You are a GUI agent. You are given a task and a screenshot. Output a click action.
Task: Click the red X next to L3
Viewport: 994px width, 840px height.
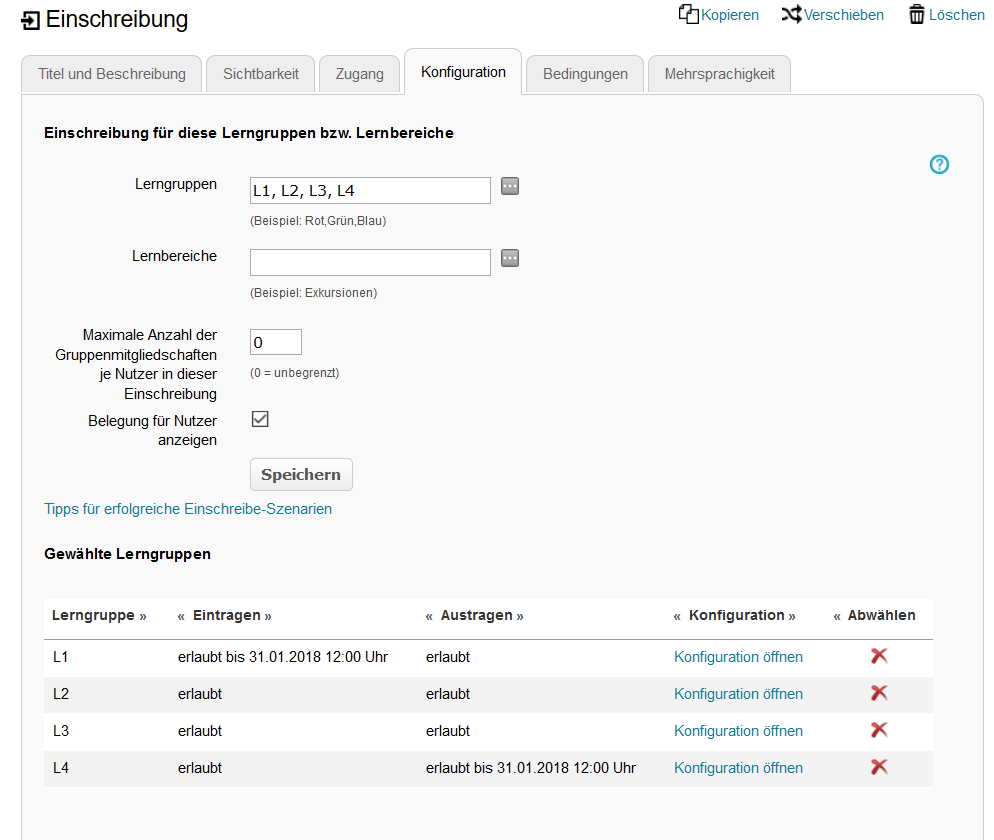point(879,730)
